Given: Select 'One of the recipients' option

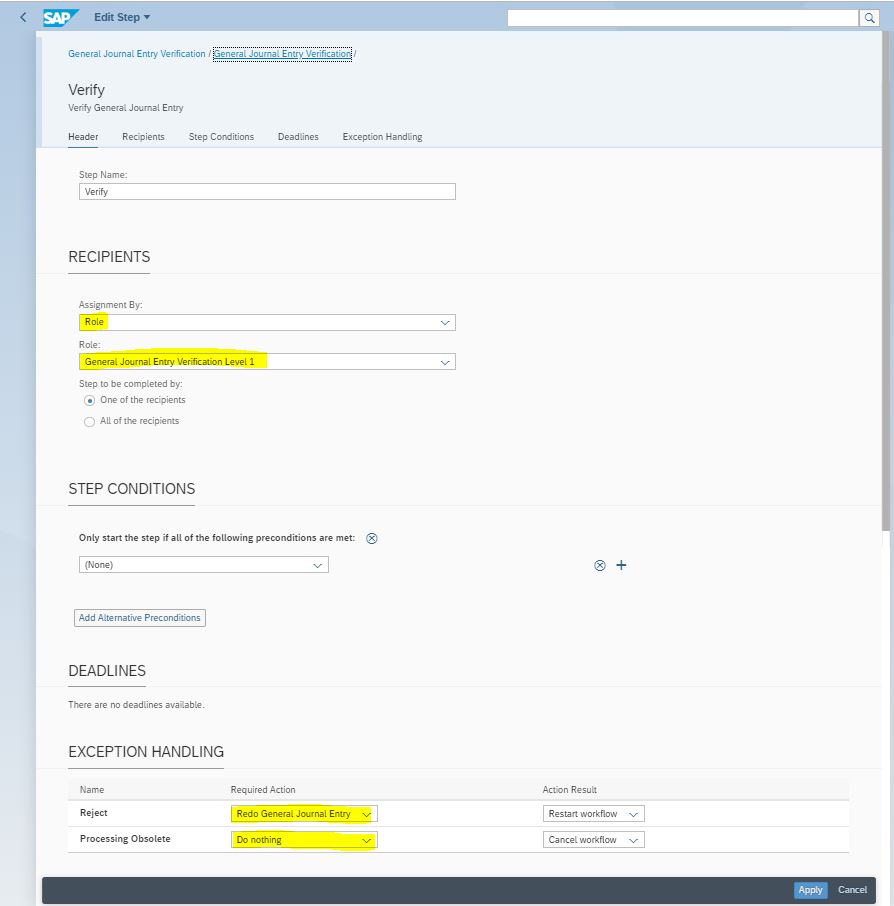Looking at the screenshot, I should [90, 400].
